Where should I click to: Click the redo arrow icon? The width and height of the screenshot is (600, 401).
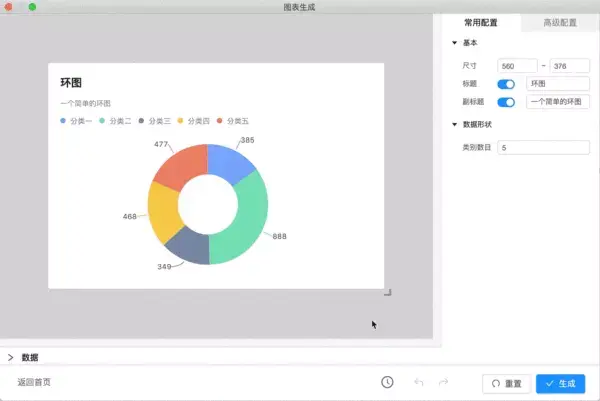443,382
